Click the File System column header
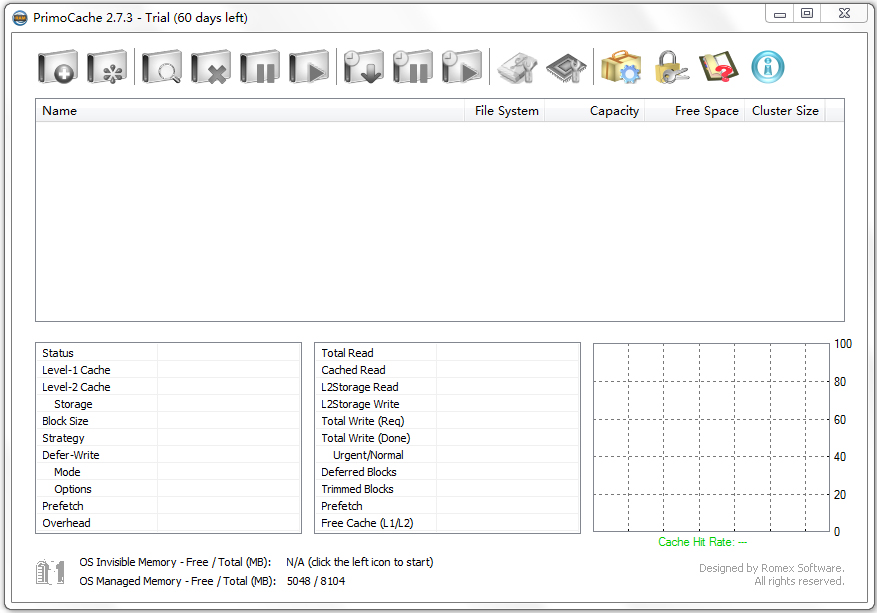Image resolution: width=877 pixels, height=613 pixels. 506,111
